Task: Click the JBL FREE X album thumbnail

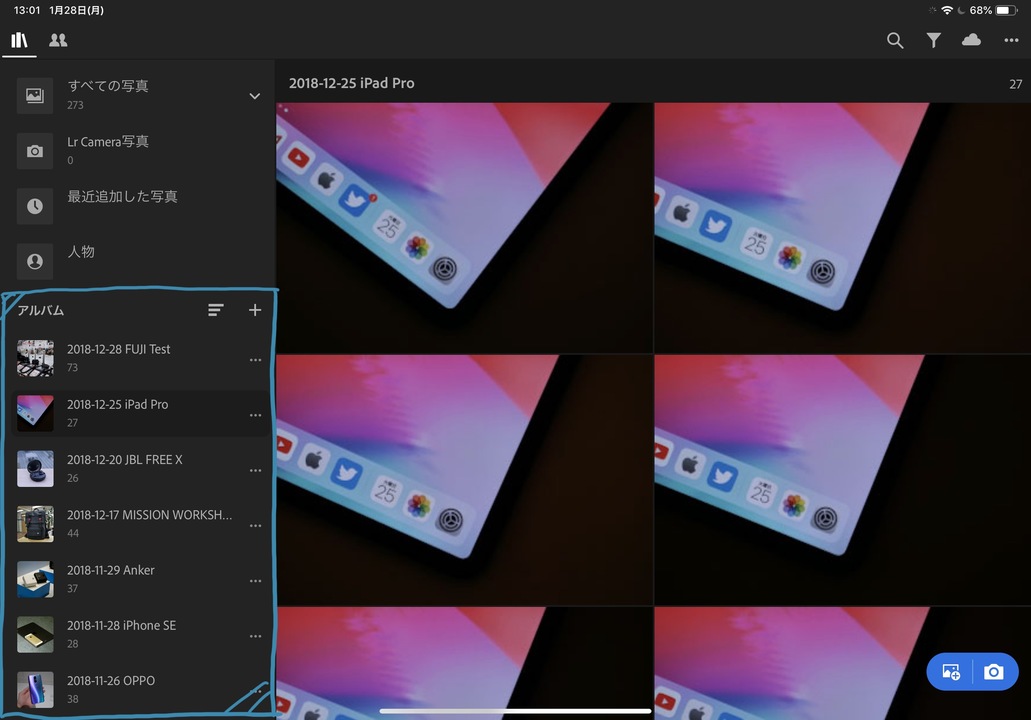Action: coord(35,469)
